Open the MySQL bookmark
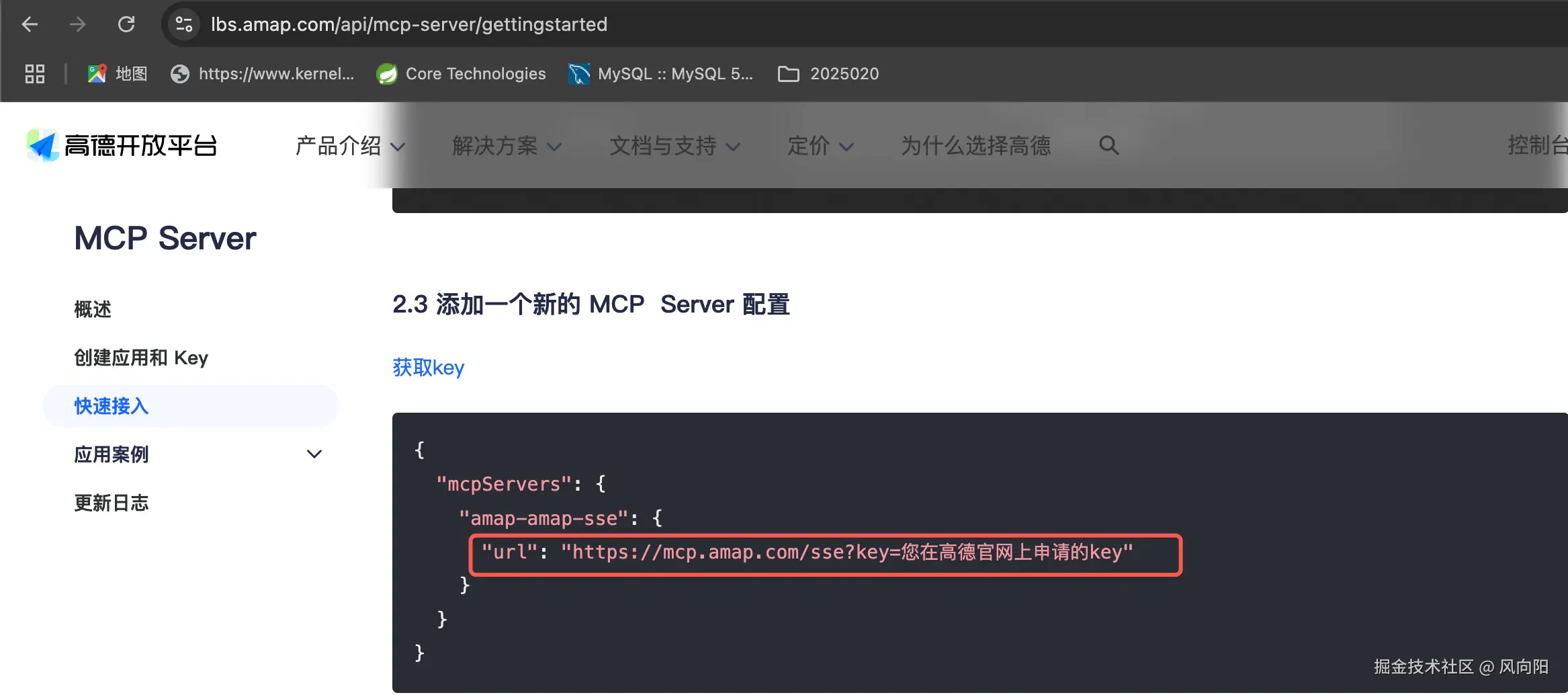The height and width of the screenshot is (695, 1568). click(661, 74)
